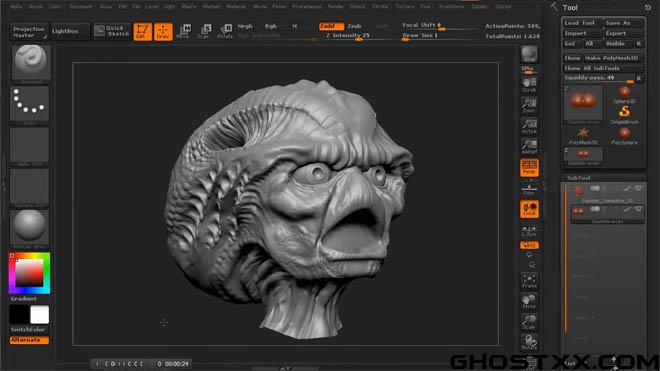The height and width of the screenshot is (371, 660).
Task: Open the dots stroke type selector
Action: (x=29, y=106)
